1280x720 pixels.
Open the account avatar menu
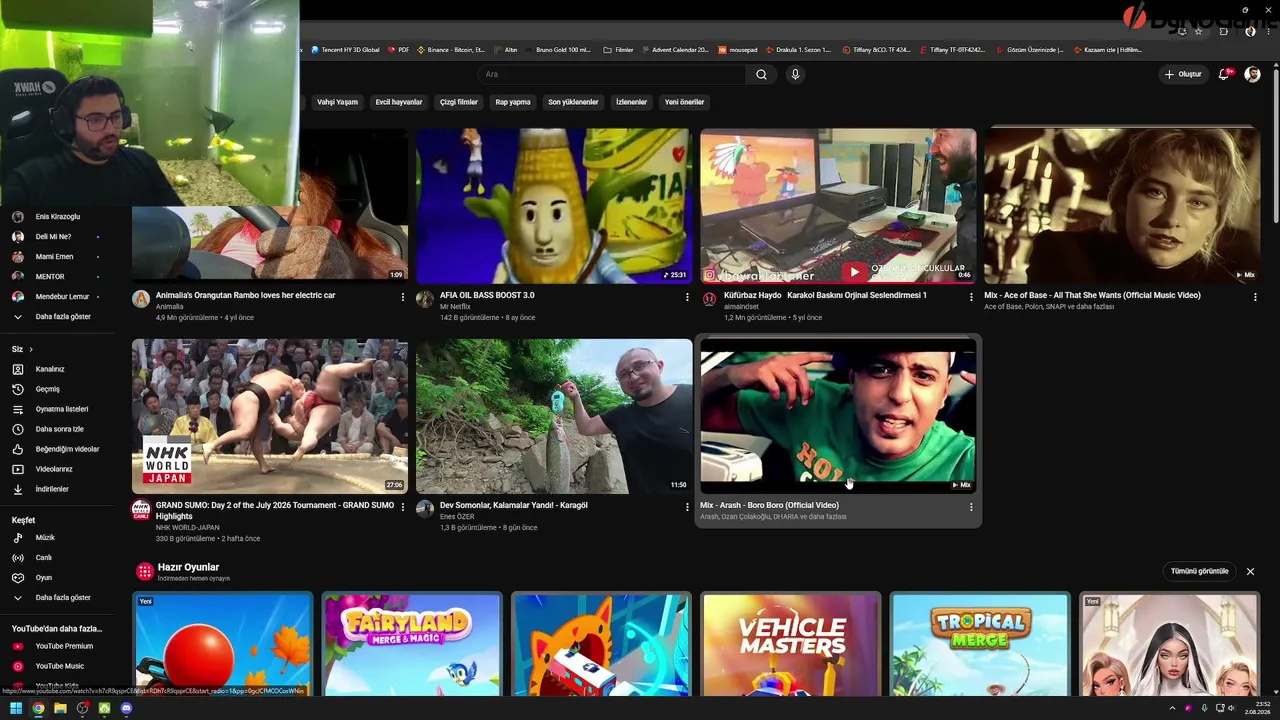[1252, 74]
